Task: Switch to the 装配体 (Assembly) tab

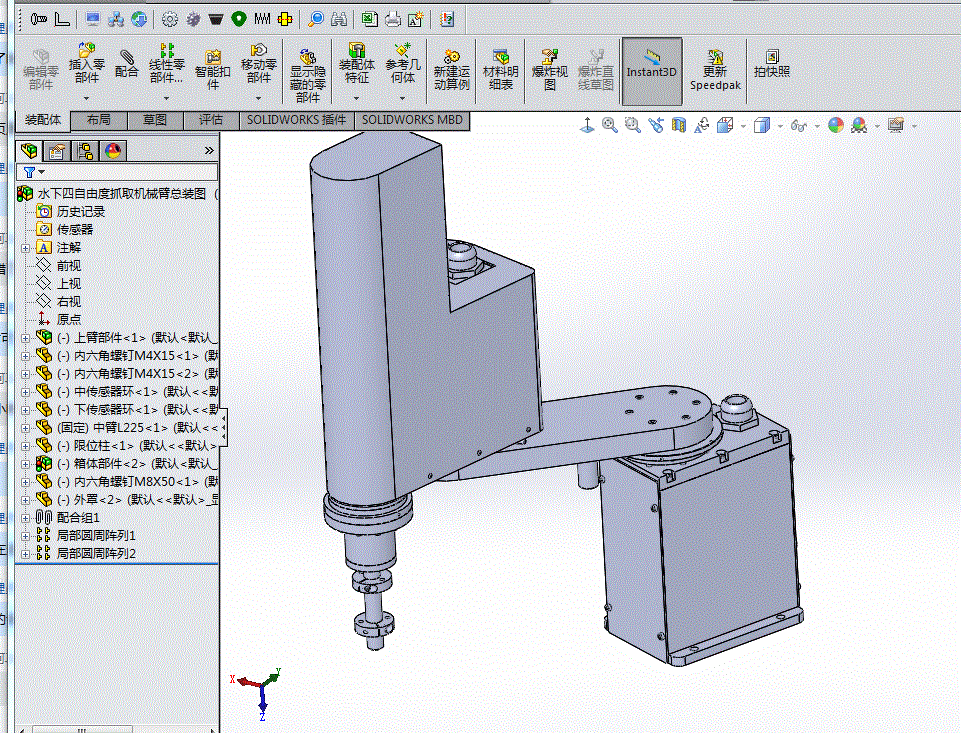Action: (x=43, y=120)
